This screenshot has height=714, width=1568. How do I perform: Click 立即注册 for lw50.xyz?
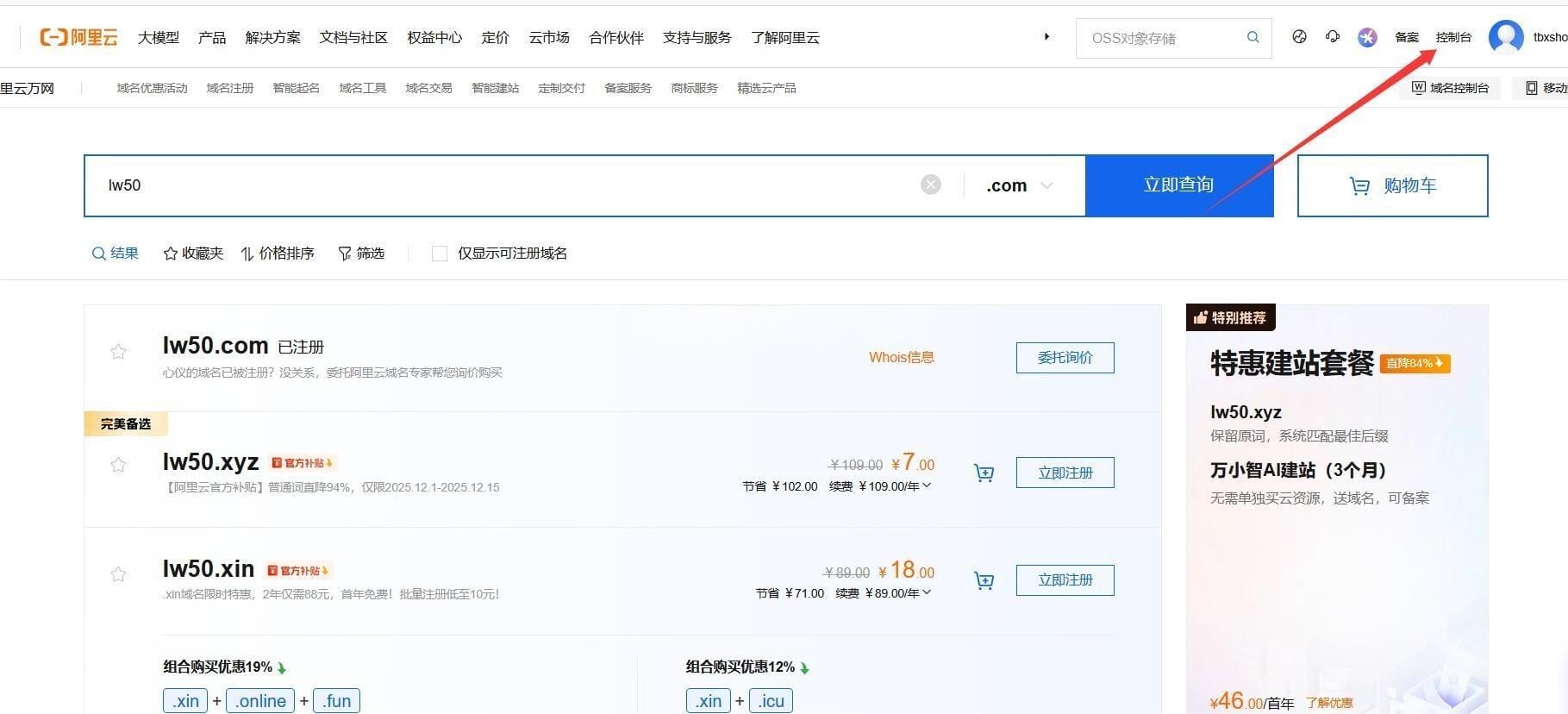tap(1065, 473)
